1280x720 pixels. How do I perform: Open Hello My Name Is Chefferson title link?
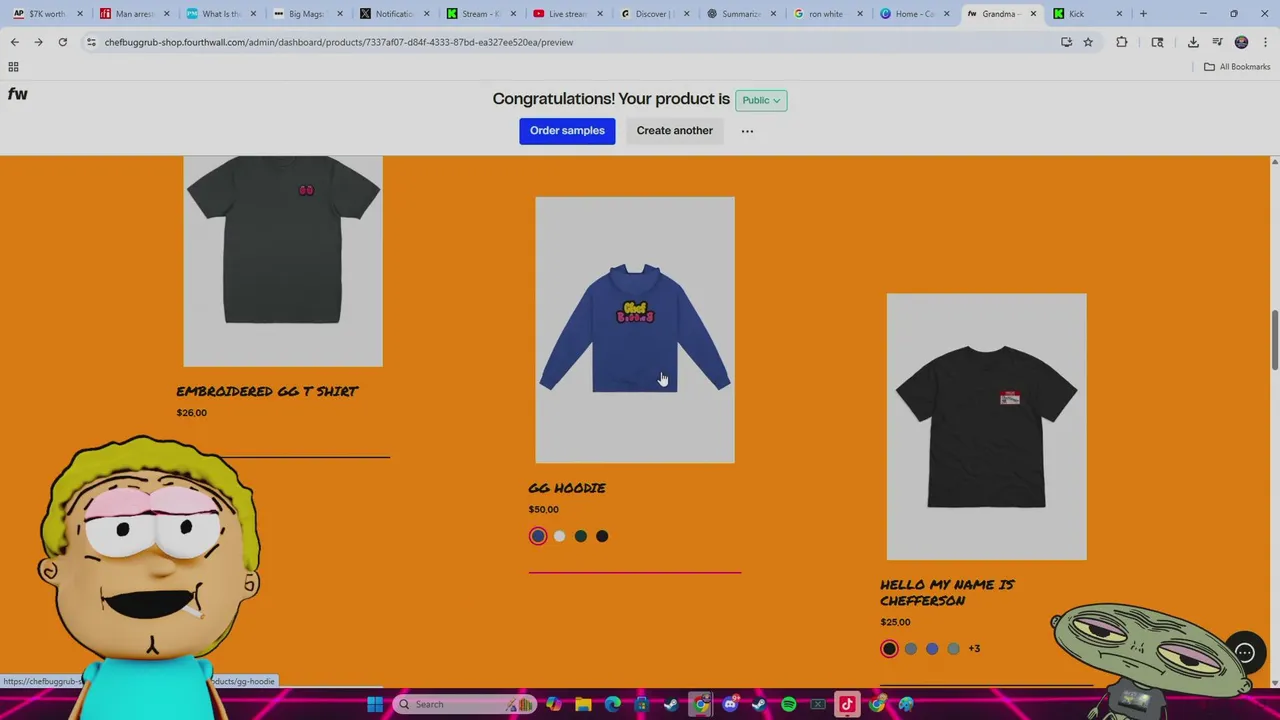947,593
